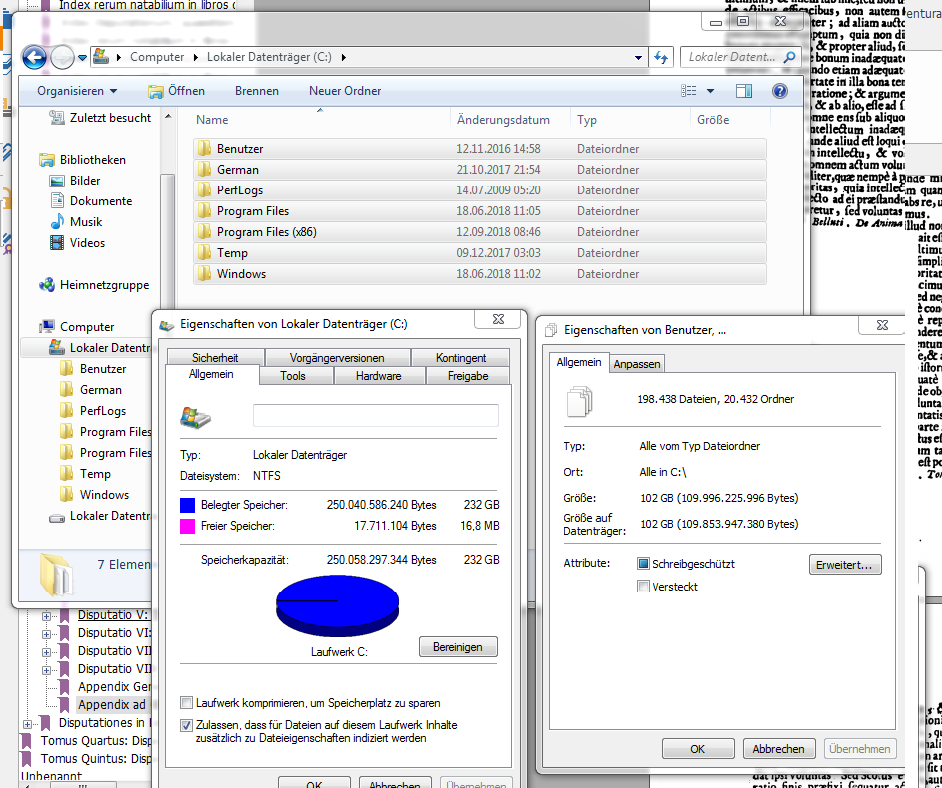Click the drive label text field
Screen dimensions: 942x788
pos(375,415)
